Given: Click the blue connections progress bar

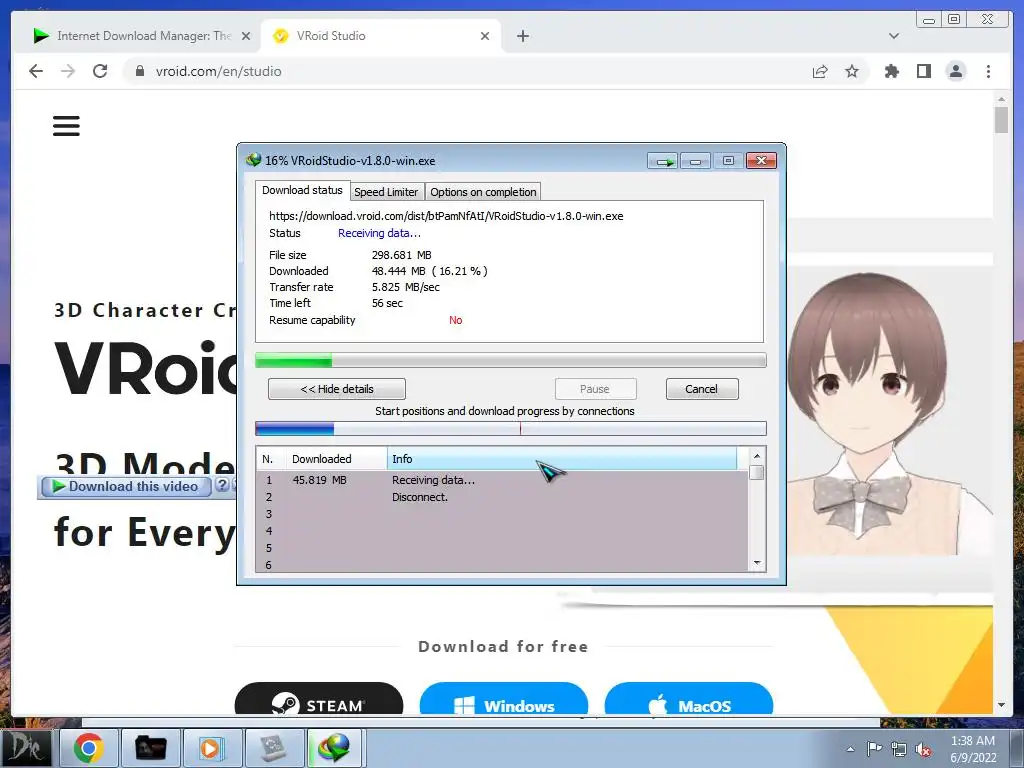Looking at the screenshot, I should 510,428.
